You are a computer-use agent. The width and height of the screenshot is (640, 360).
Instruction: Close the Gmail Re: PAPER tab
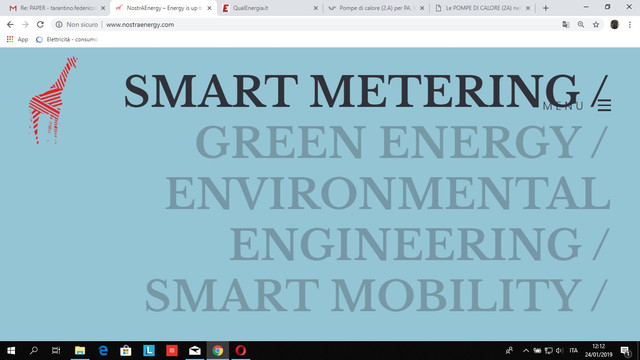tap(103, 8)
